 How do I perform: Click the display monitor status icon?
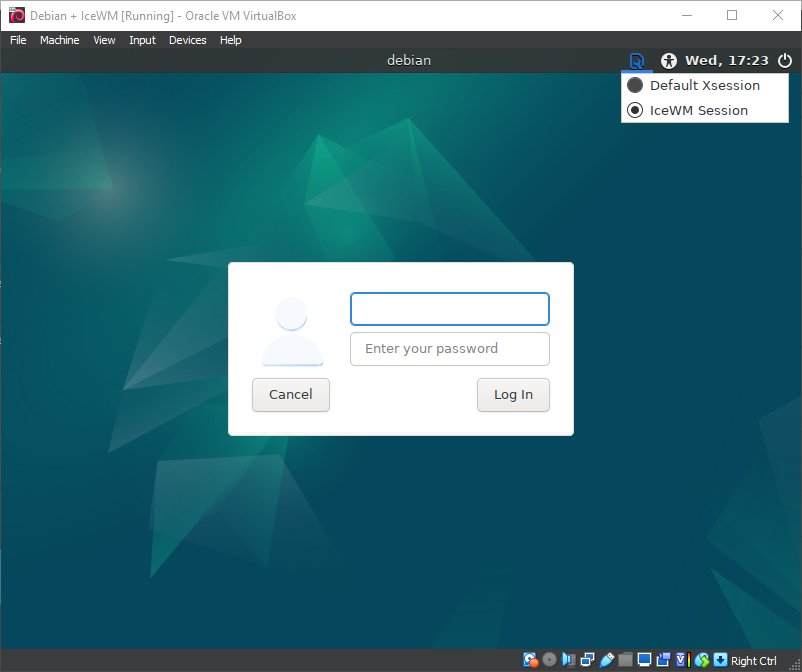(644, 660)
